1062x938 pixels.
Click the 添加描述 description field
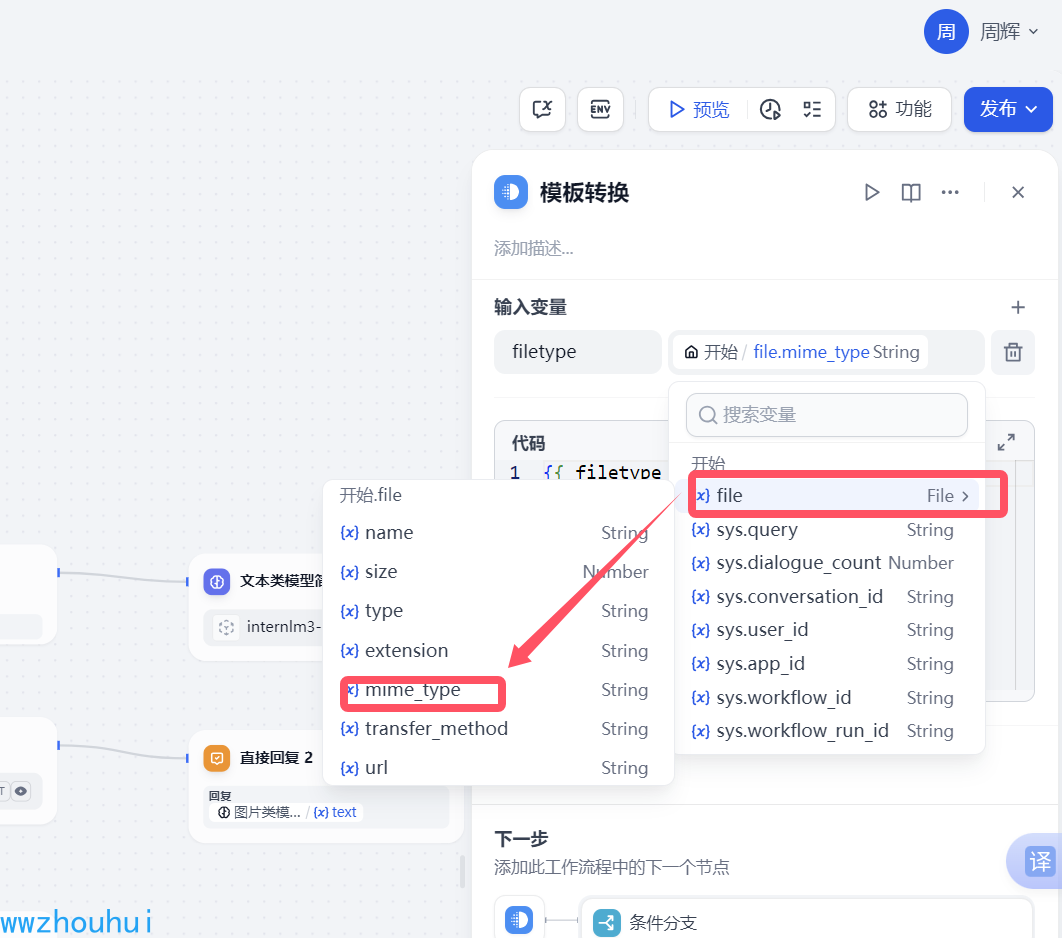(534, 249)
